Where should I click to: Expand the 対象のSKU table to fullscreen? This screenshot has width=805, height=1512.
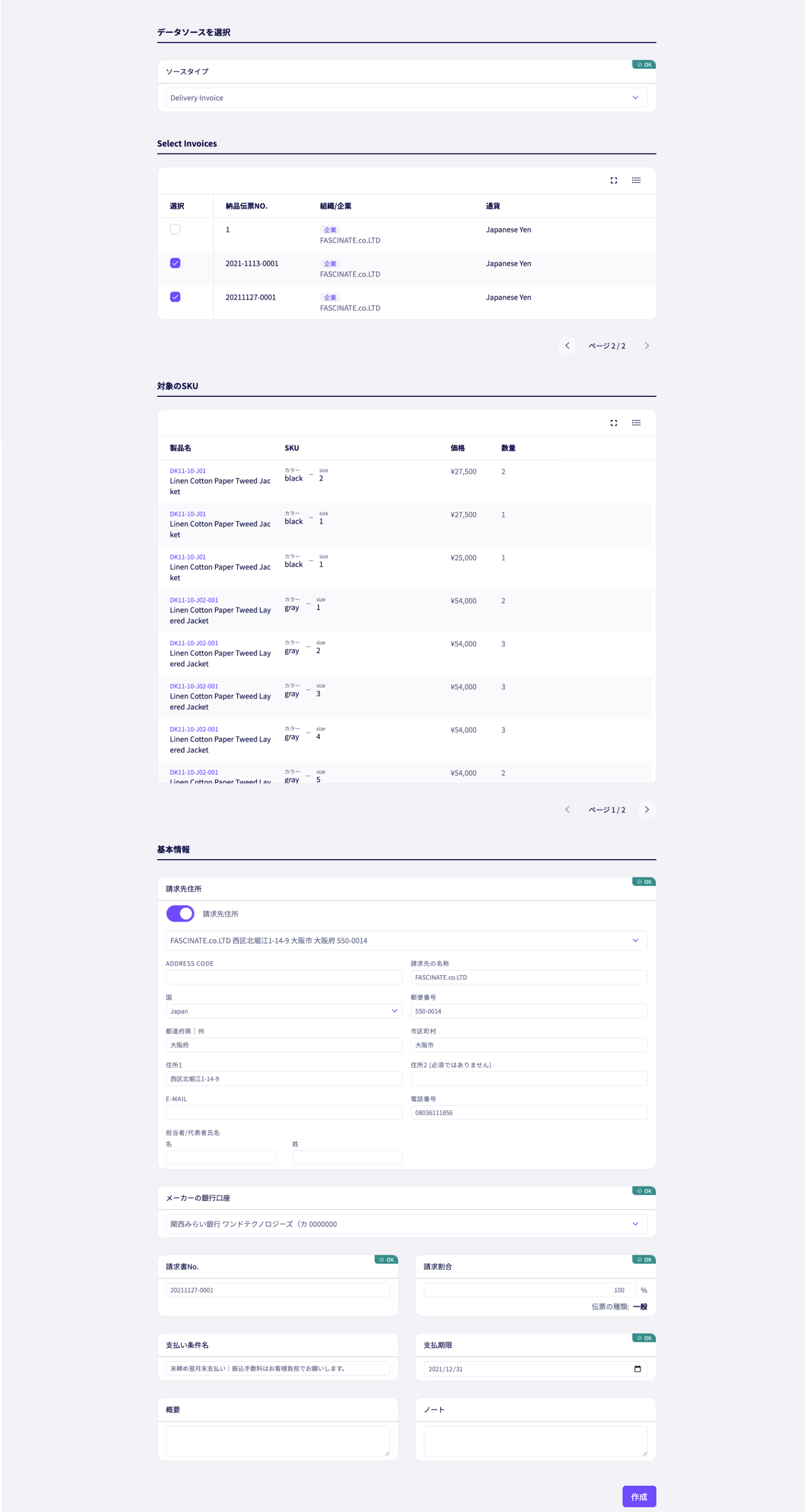(614, 423)
